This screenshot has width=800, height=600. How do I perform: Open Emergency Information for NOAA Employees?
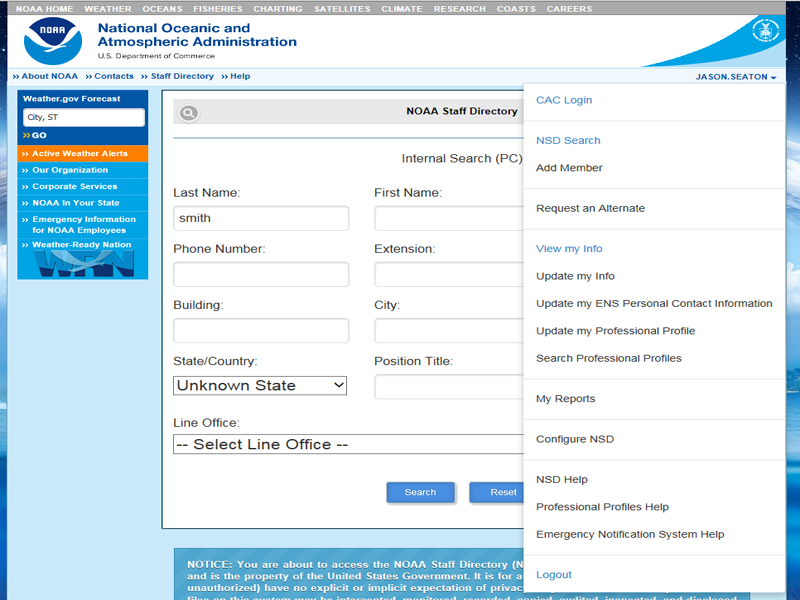click(83, 224)
